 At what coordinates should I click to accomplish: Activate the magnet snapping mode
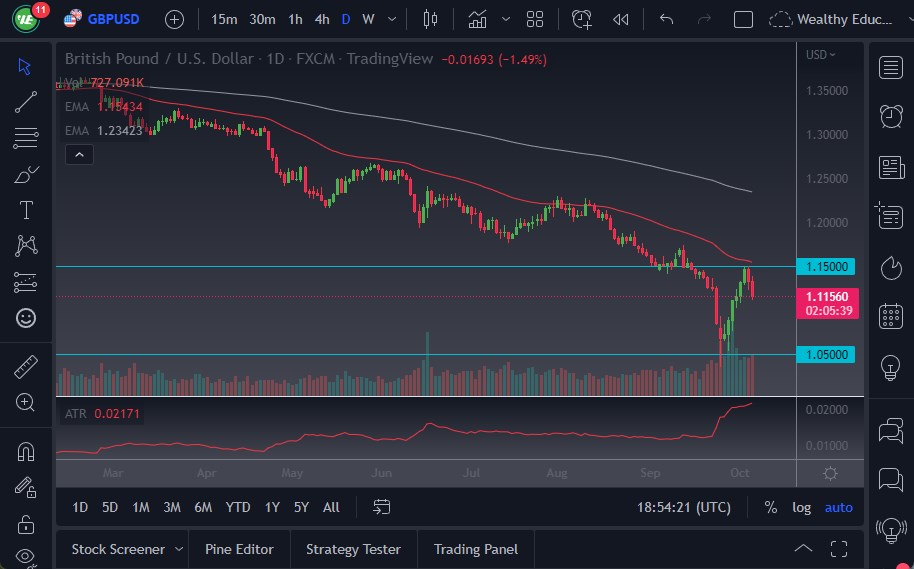26,451
